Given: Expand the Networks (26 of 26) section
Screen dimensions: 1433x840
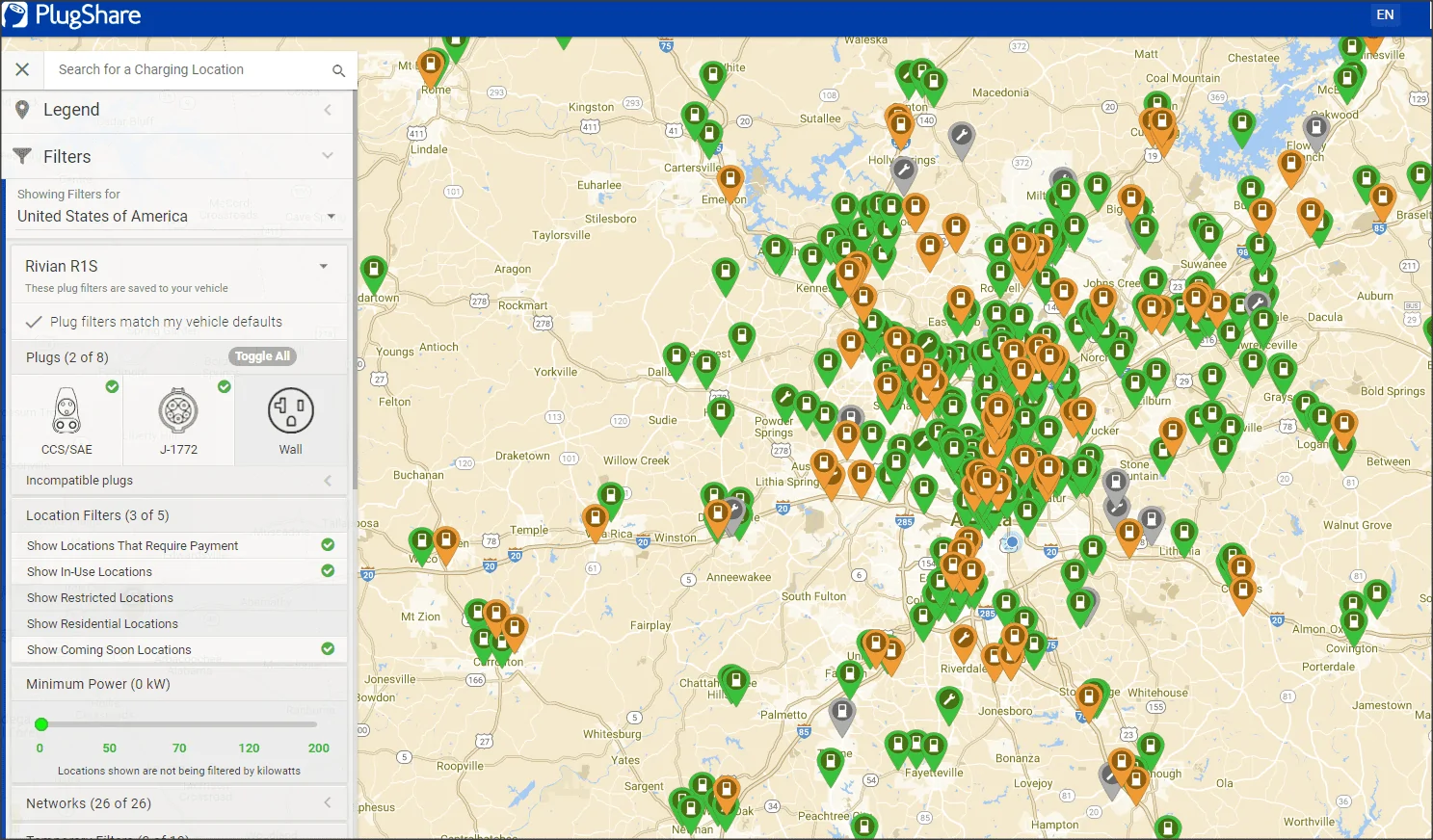Looking at the screenshot, I should pyautogui.click(x=179, y=803).
